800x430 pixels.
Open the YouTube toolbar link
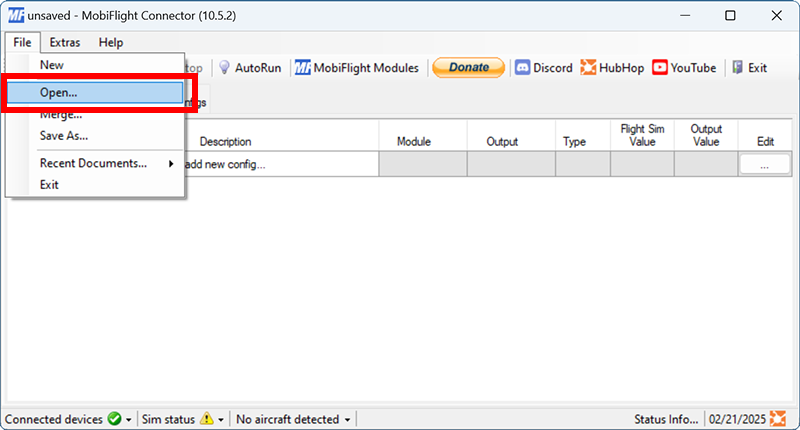(x=684, y=67)
